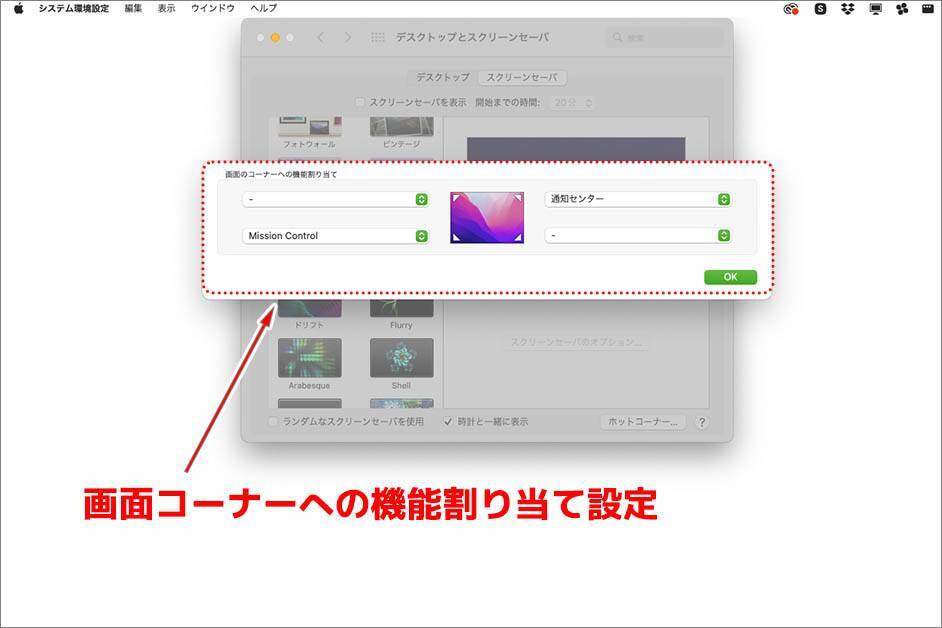942x628 pixels.
Task: Toggle 時計と一緒に表示 checkbox
Action: (x=448, y=422)
